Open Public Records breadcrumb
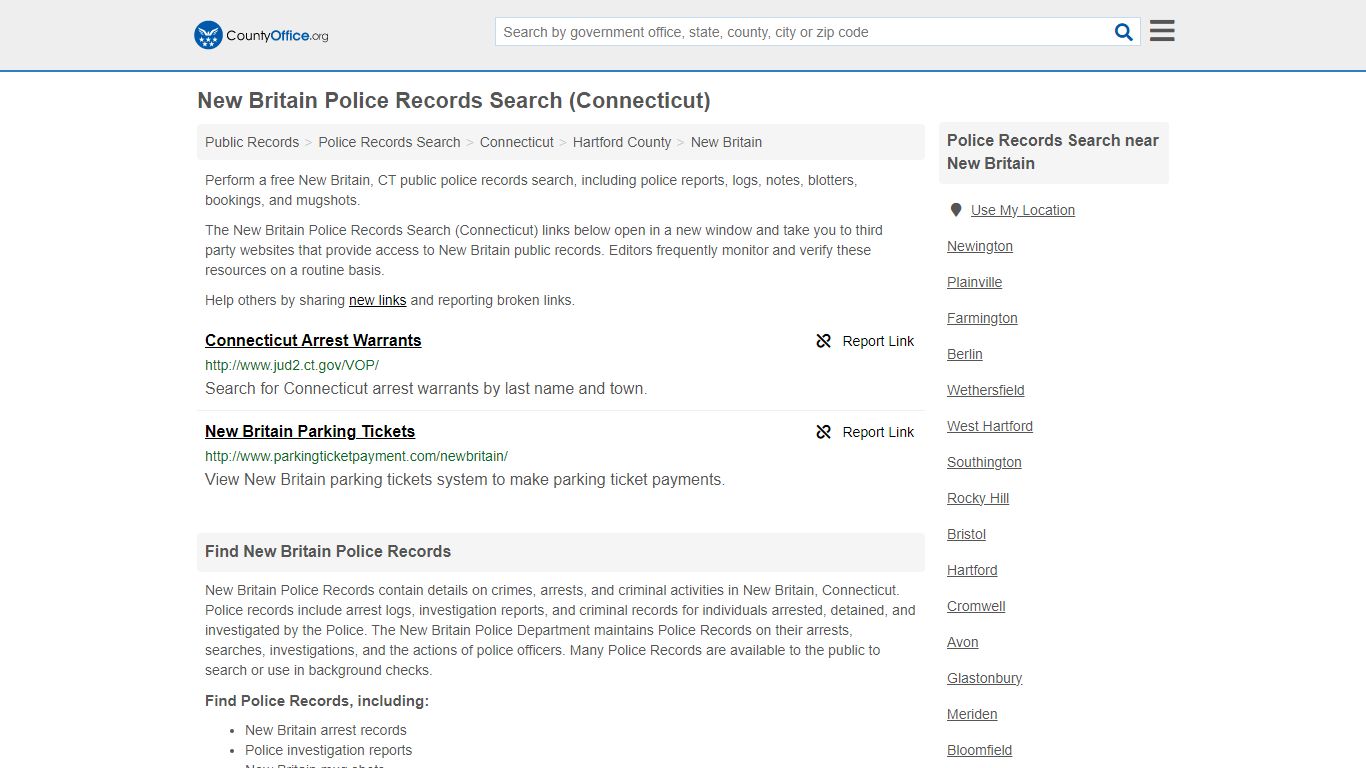The image size is (1366, 768). point(252,142)
